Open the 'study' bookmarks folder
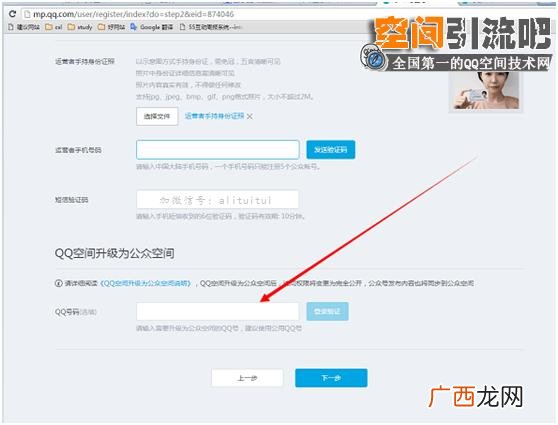Viewport: 558px width, 425px height. [80, 27]
